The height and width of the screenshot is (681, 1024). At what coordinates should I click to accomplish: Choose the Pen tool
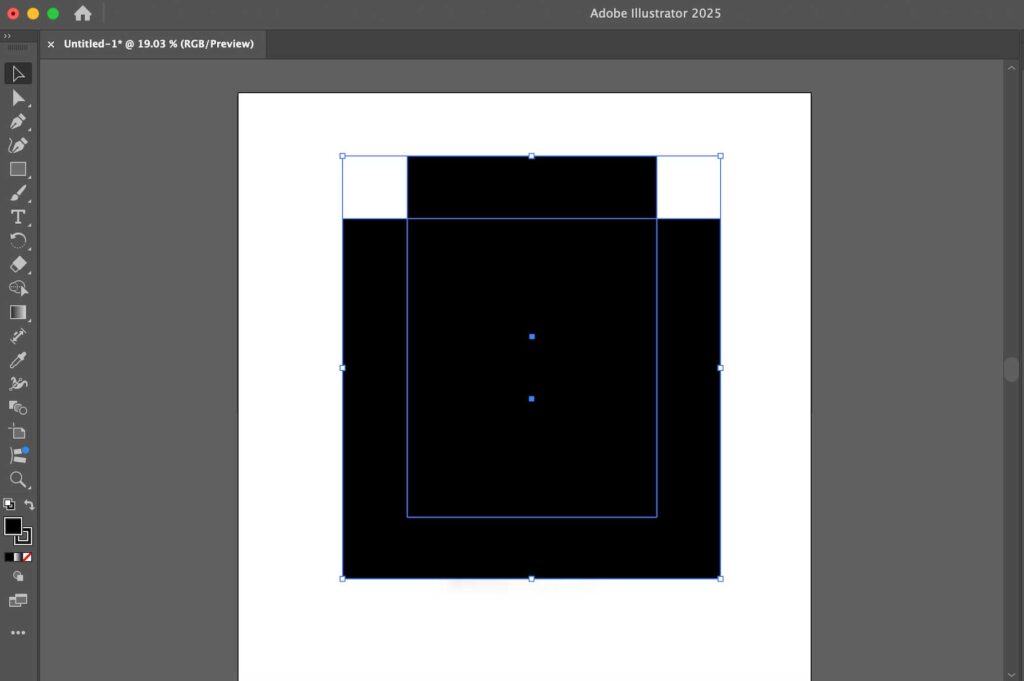pos(18,122)
